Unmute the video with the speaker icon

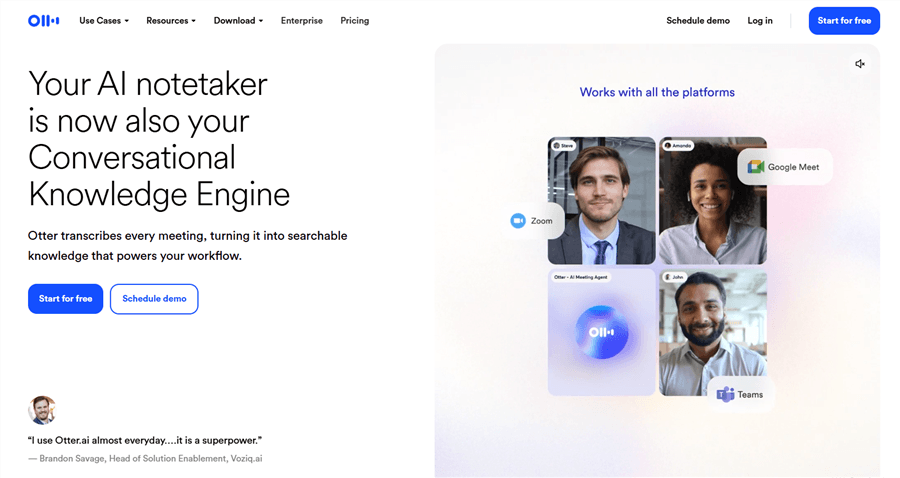(859, 64)
